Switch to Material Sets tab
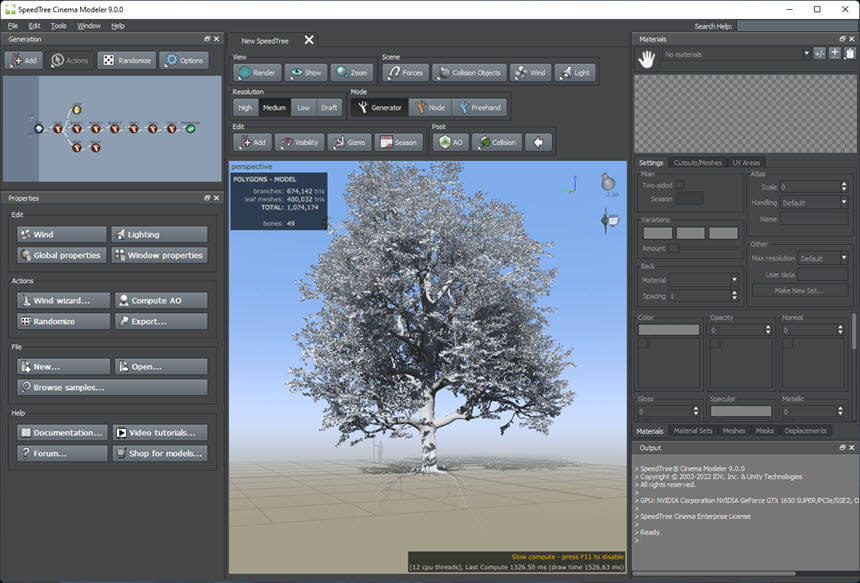This screenshot has height=583, width=860. (x=693, y=431)
